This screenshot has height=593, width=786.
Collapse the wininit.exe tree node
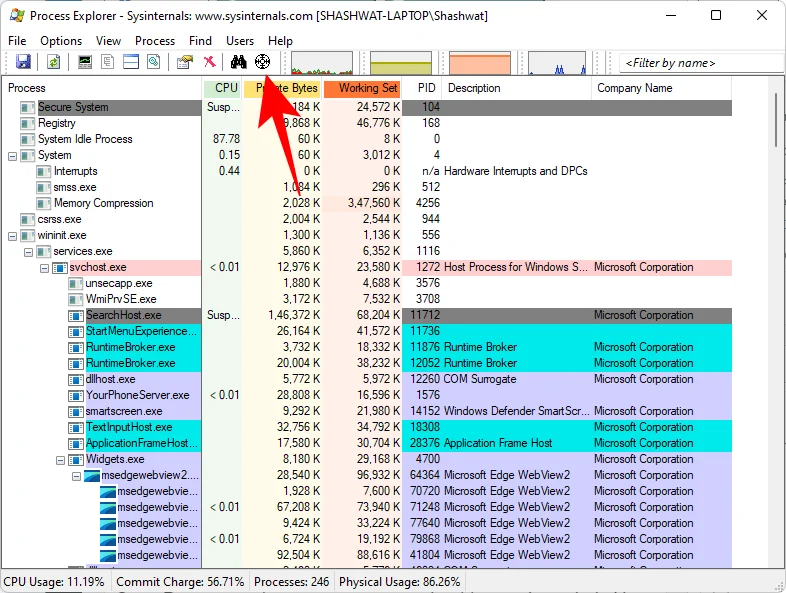[x=12, y=235]
